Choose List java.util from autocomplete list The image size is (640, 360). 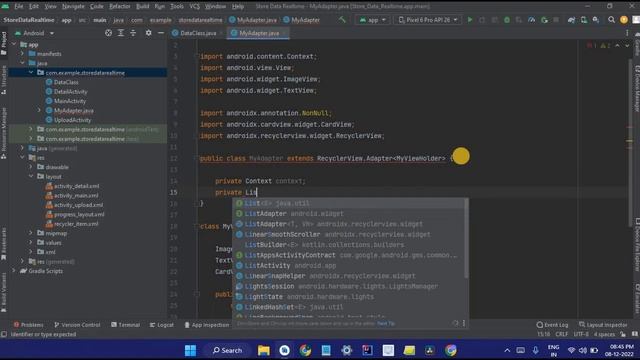pos(349,203)
